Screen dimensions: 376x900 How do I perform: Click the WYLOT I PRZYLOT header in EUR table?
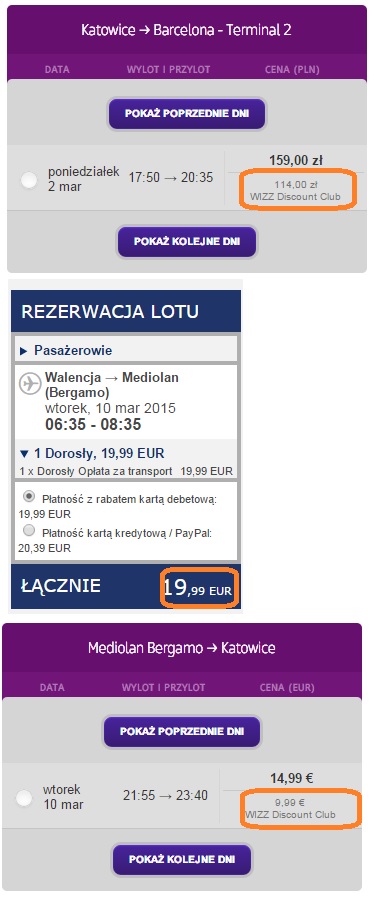(x=163, y=687)
